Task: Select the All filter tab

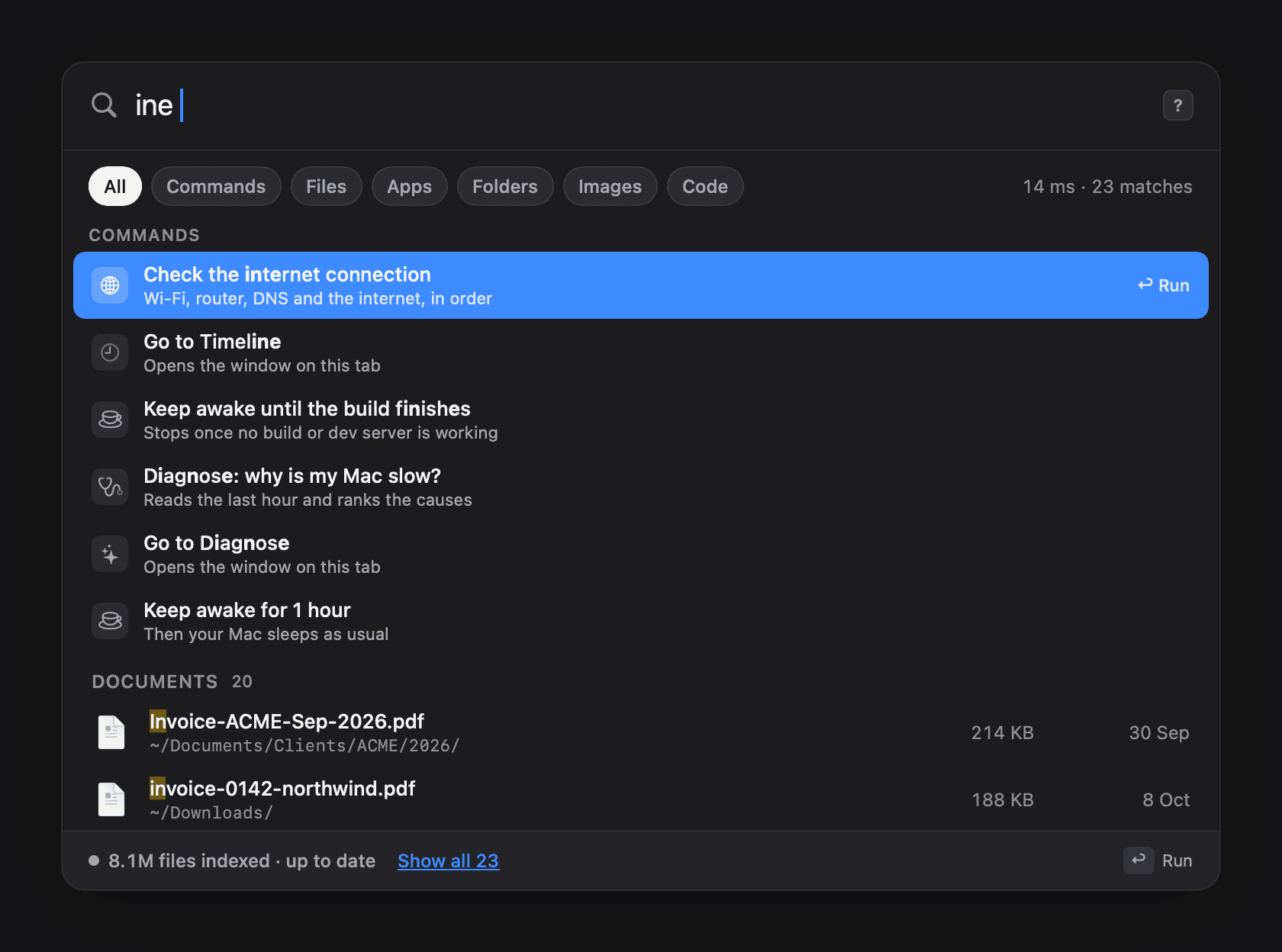Action: tap(115, 186)
